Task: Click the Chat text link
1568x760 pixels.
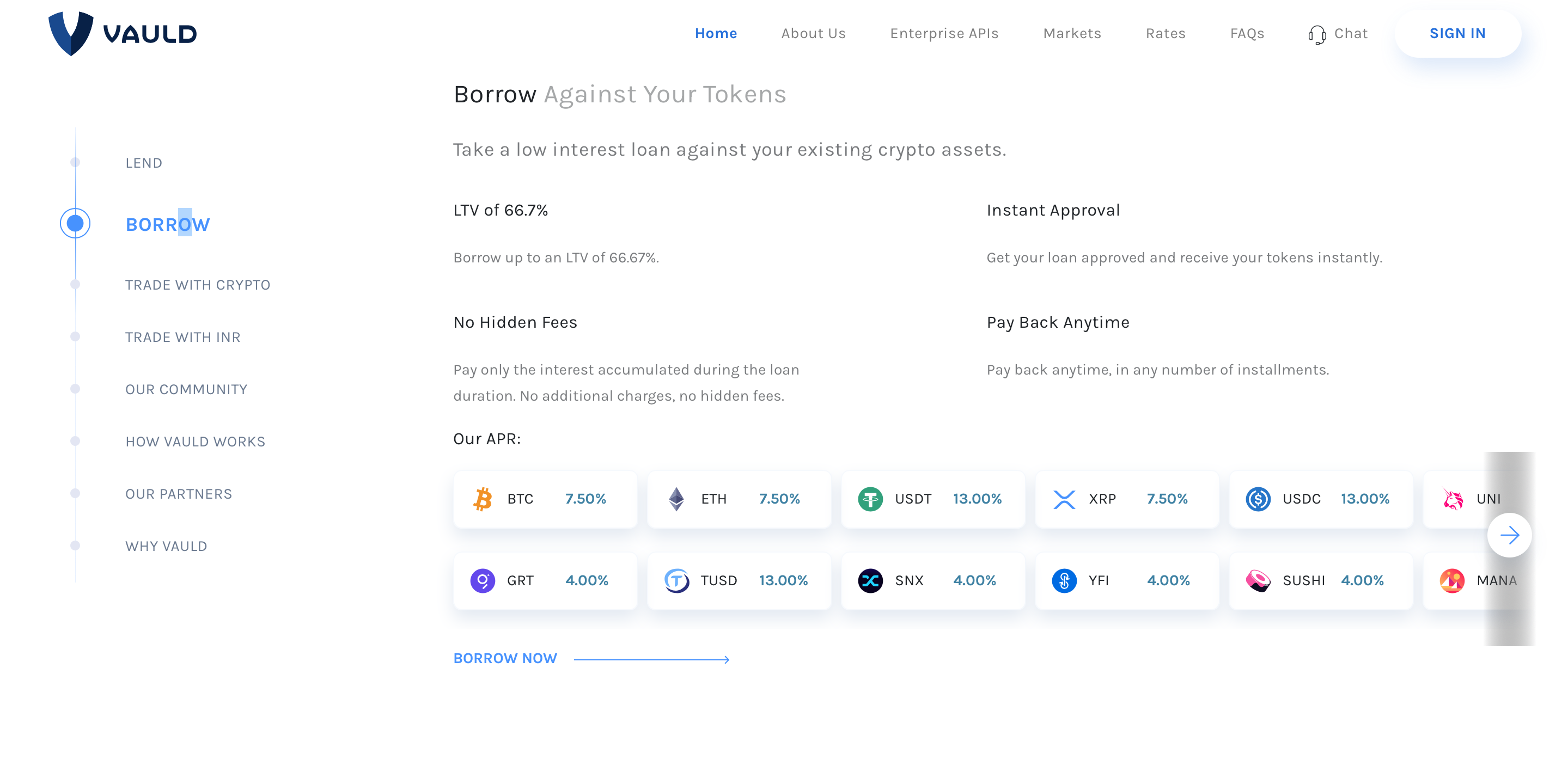Action: [x=1351, y=33]
